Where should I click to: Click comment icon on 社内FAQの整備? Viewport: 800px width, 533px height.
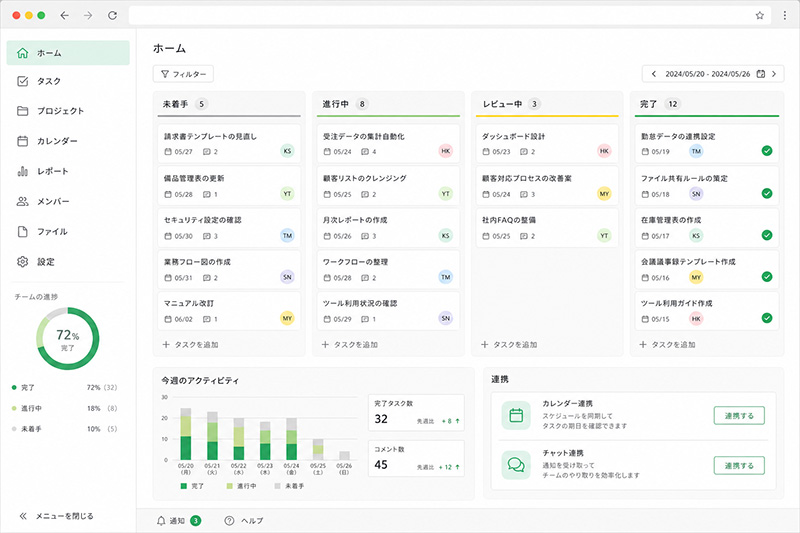click(524, 236)
